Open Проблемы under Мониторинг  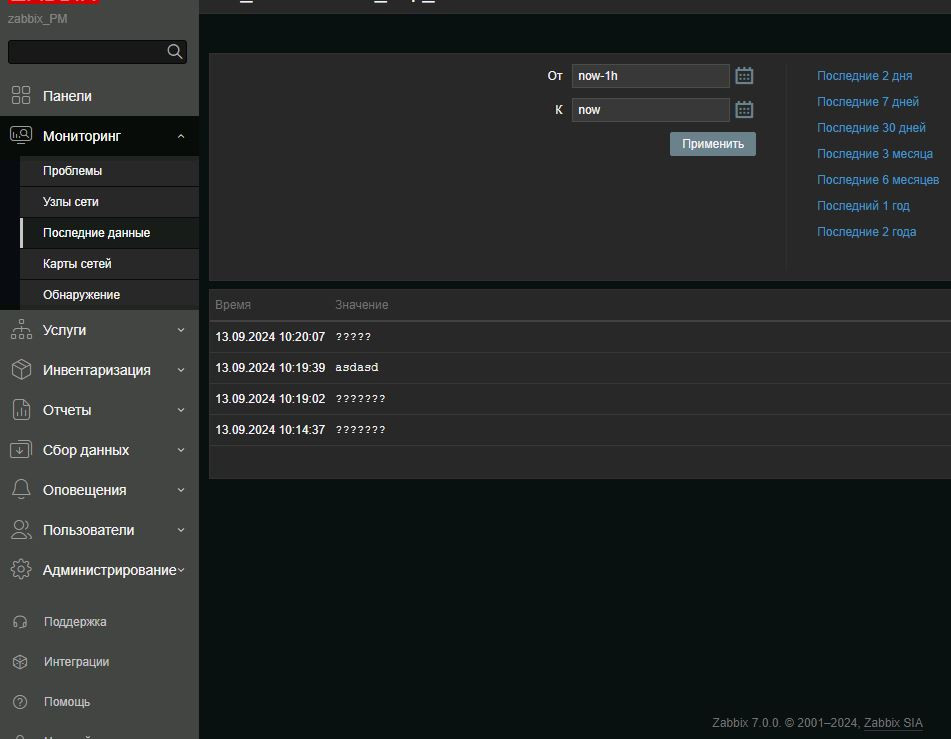tap(72, 171)
